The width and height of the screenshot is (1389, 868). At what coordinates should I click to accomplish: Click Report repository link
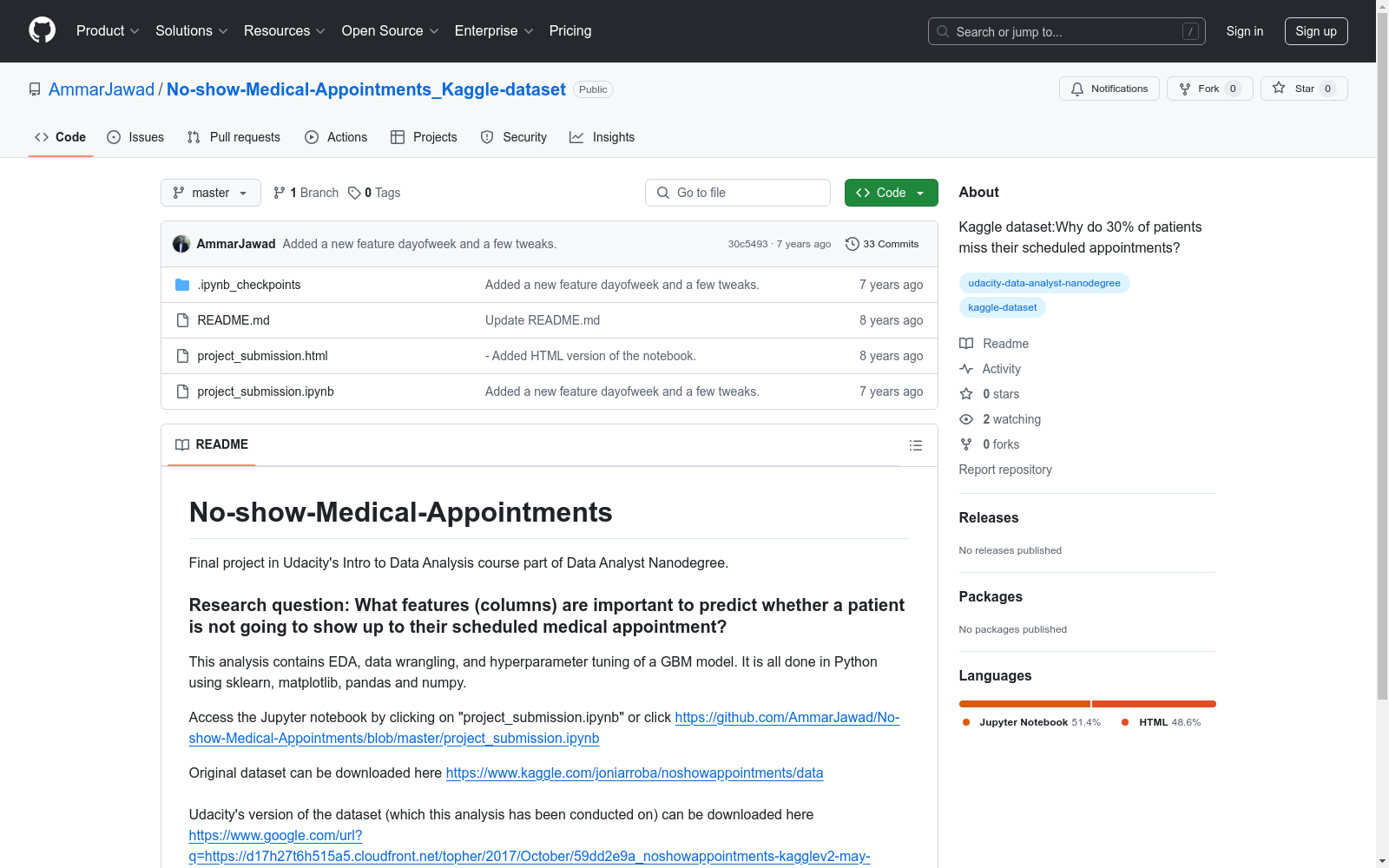(1005, 470)
